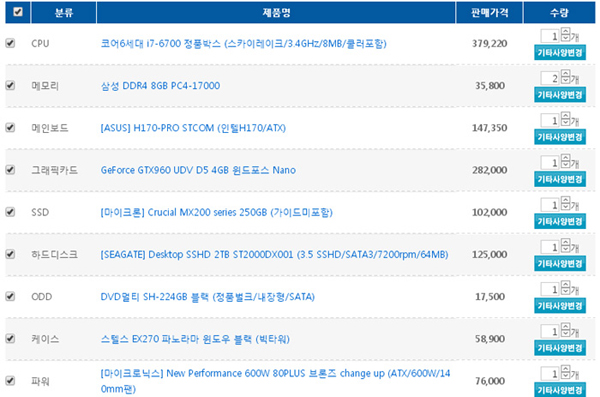Open the Crucial MX200 series 250GB link
The width and height of the screenshot is (600, 397).
(217, 212)
